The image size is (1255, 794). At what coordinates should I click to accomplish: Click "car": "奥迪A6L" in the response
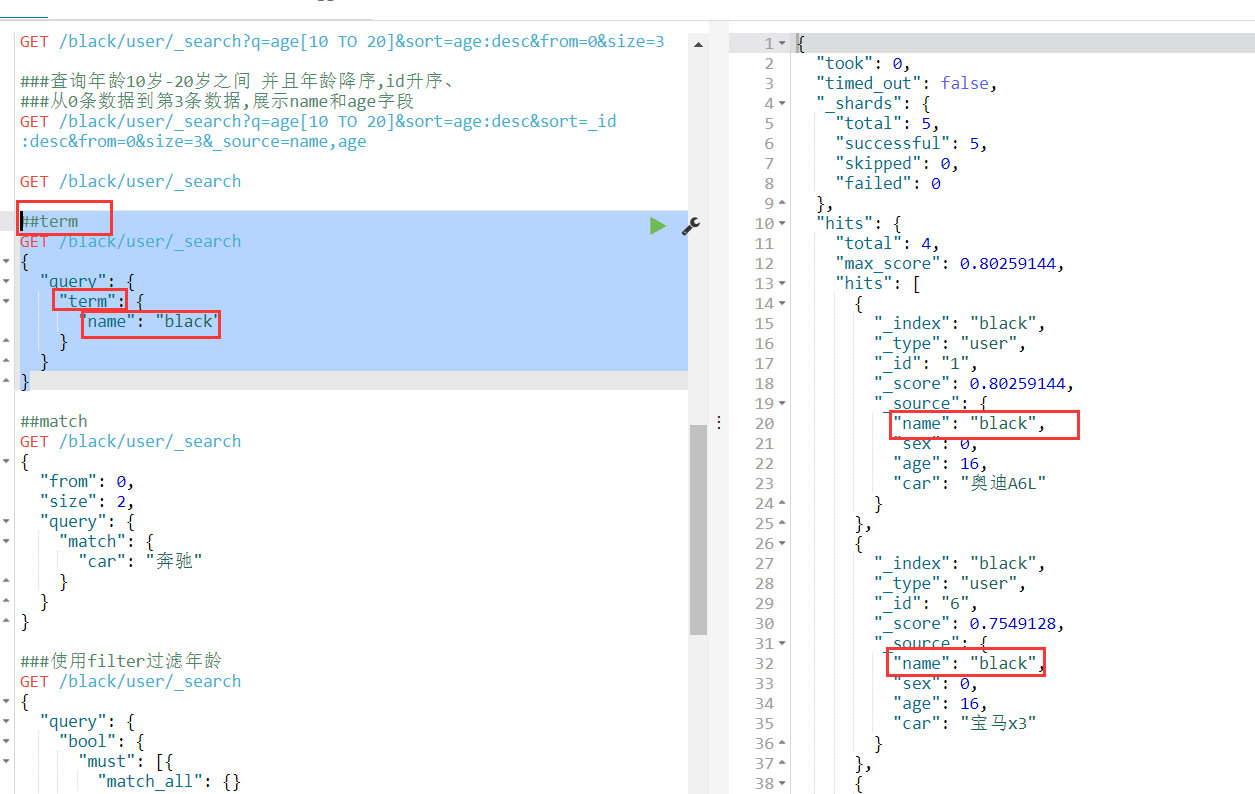click(970, 483)
